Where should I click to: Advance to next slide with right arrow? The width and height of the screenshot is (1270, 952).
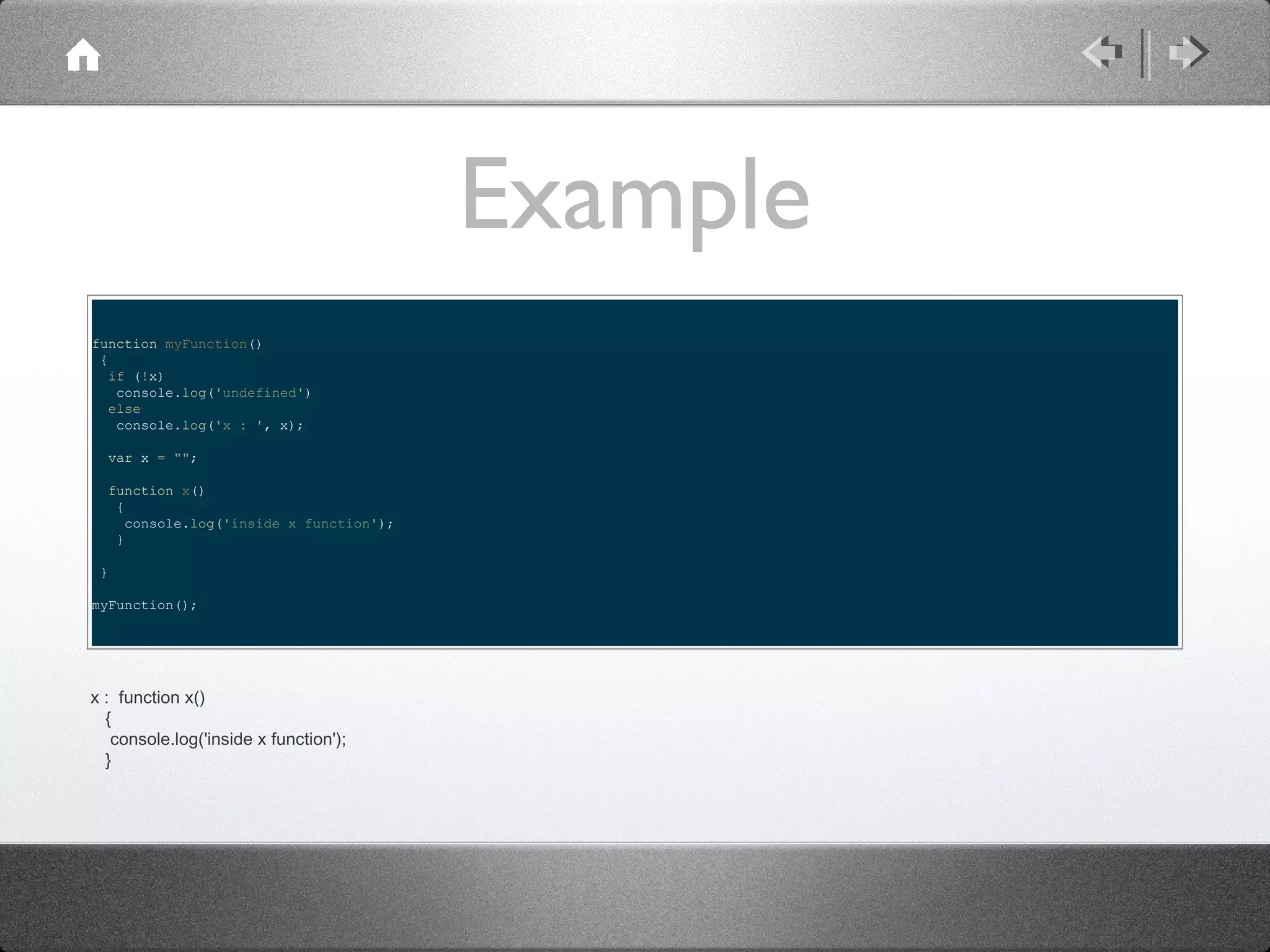(x=1188, y=52)
